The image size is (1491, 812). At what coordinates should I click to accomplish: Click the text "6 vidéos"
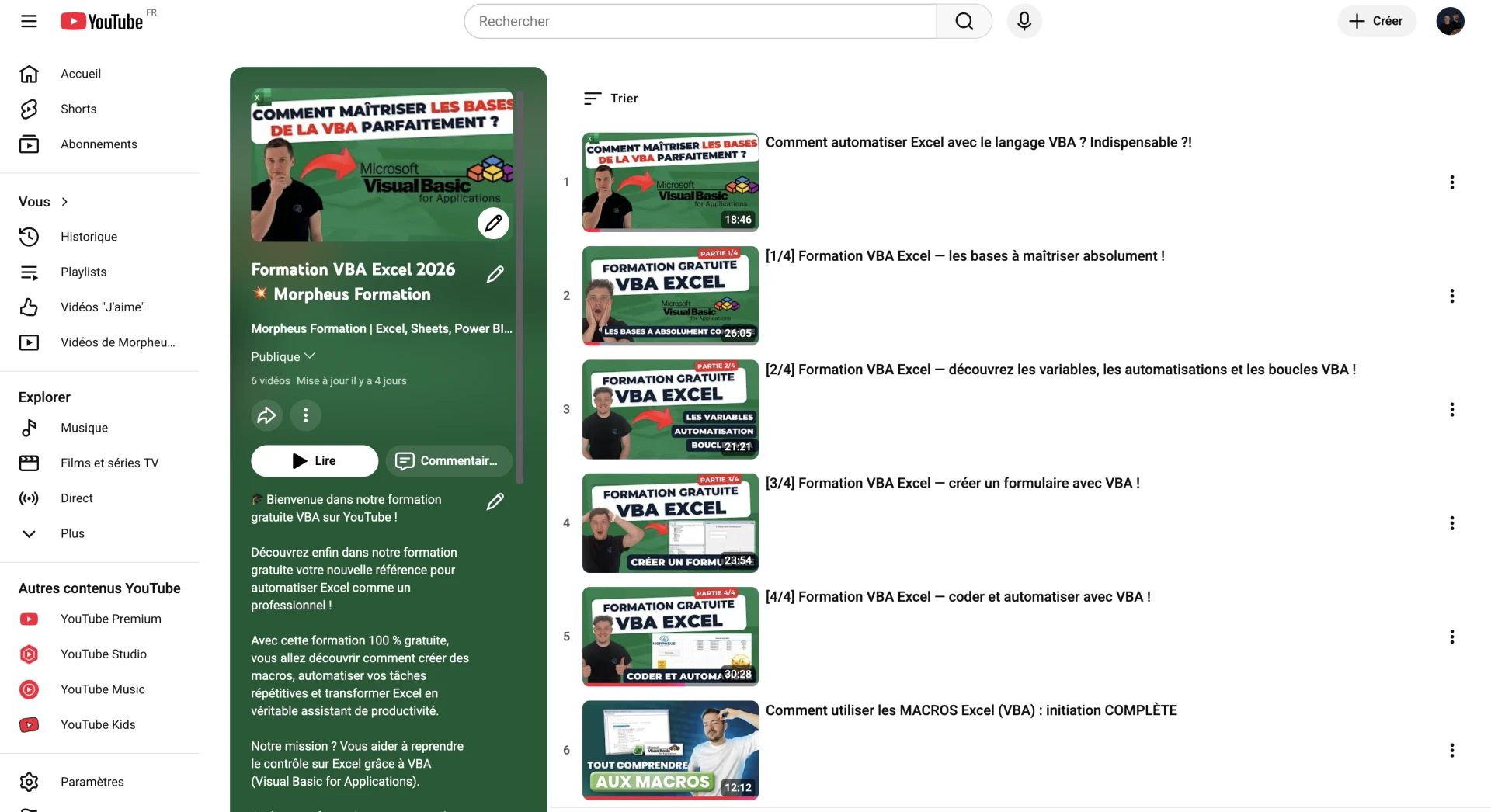click(x=270, y=381)
